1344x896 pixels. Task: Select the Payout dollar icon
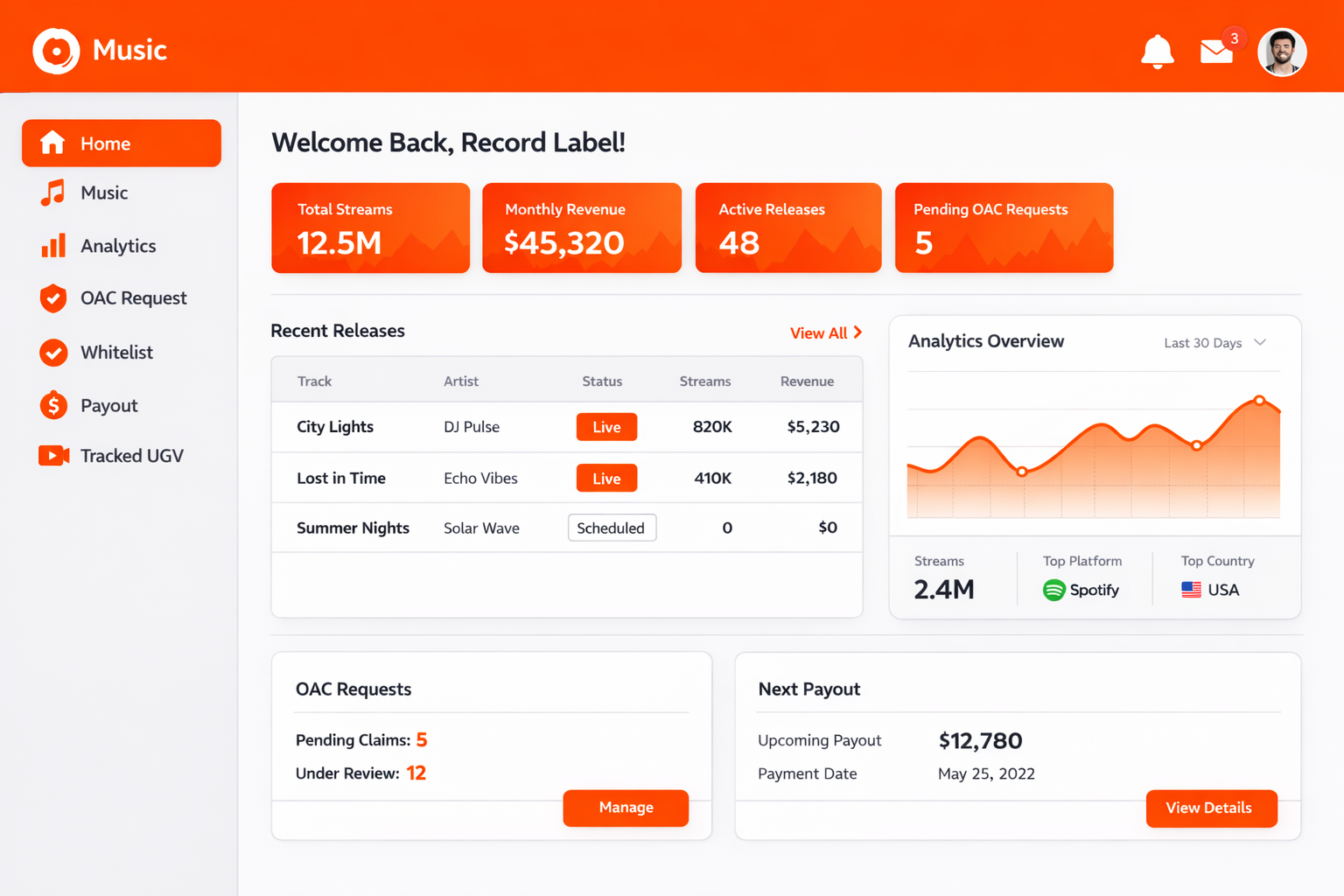coord(52,405)
